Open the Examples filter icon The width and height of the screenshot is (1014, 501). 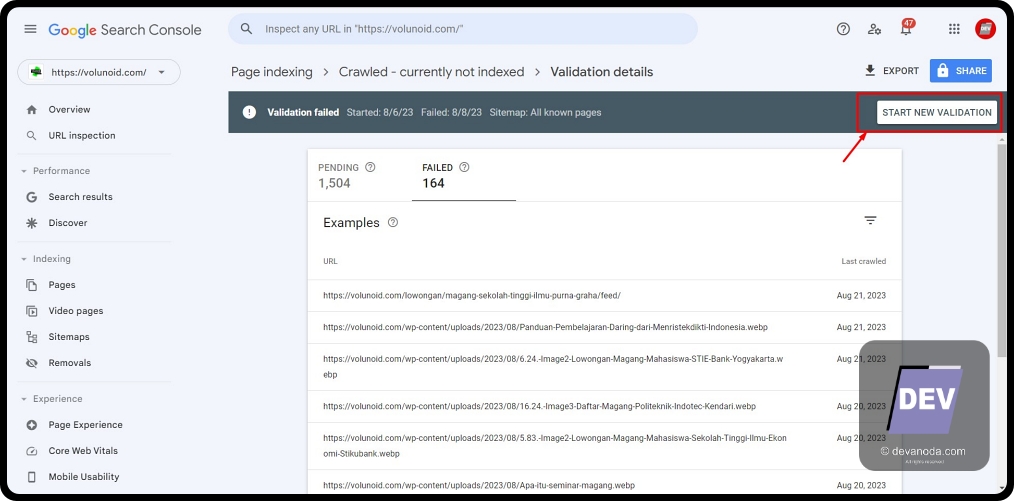pos(870,220)
